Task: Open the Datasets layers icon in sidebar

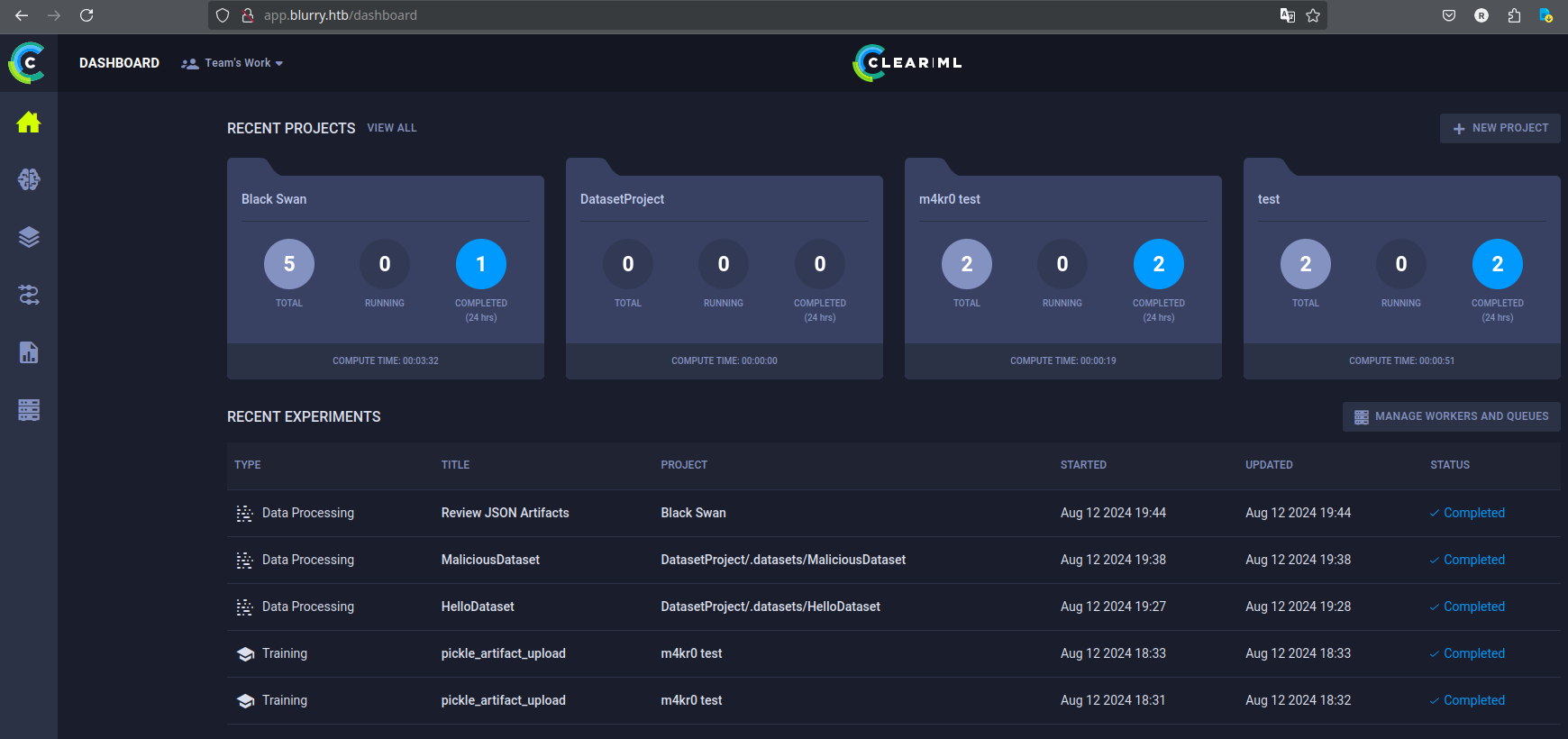Action: tap(29, 237)
